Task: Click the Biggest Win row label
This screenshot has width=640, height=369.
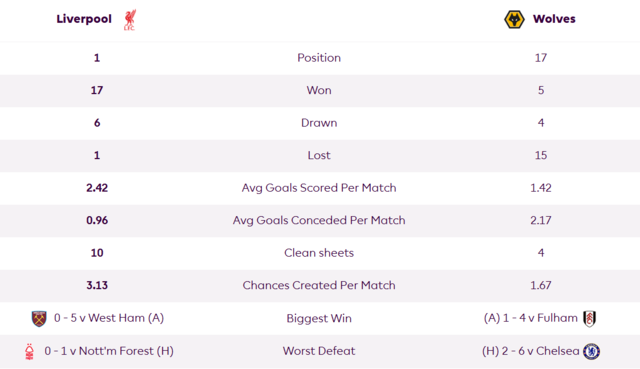Action: click(x=319, y=318)
